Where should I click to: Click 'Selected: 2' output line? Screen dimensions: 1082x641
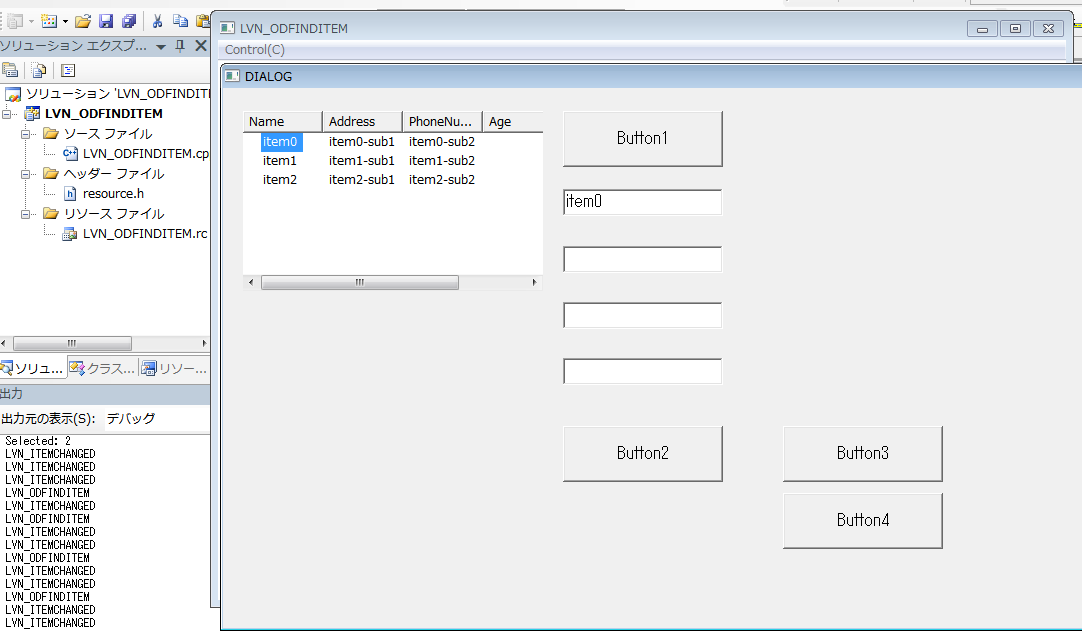pos(38,441)
